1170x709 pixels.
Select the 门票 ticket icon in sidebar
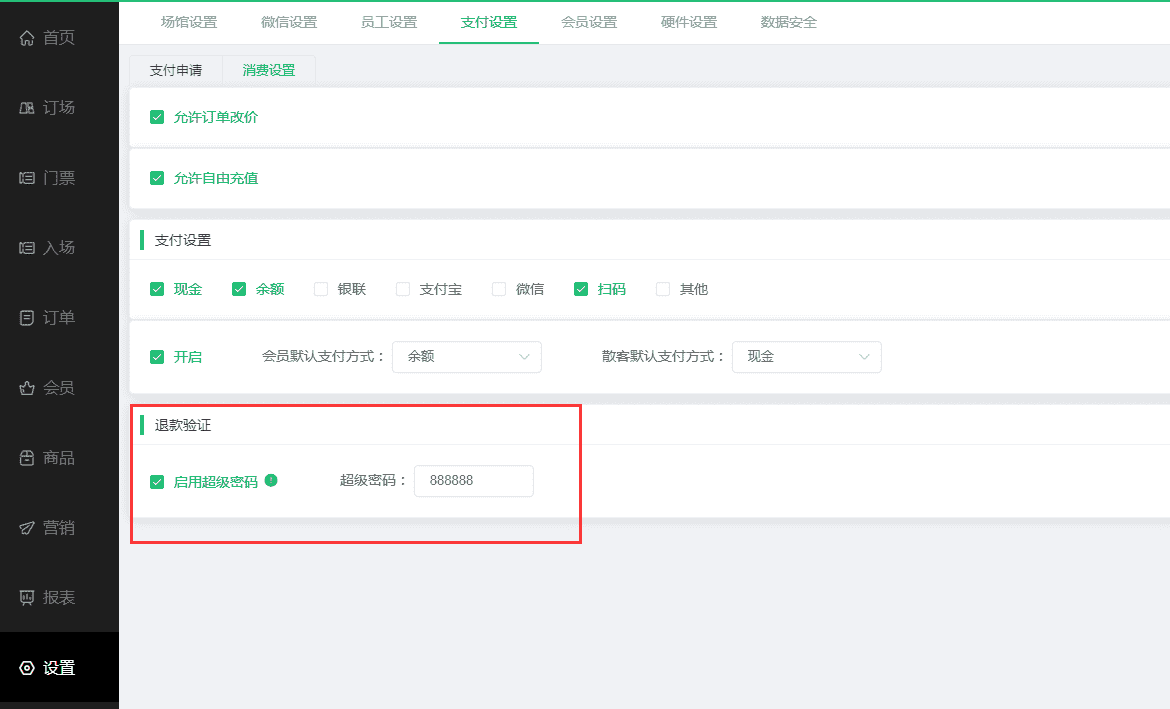point(27,178)
